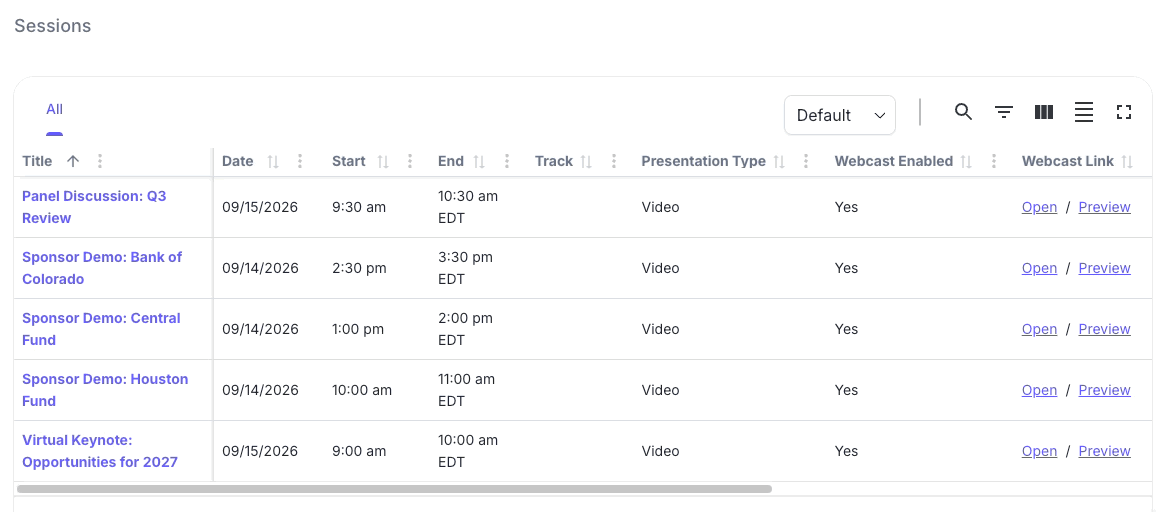Click the horizontal table scrollbar
This screenshot has width=1172, height=512.
tap(394, 489)
